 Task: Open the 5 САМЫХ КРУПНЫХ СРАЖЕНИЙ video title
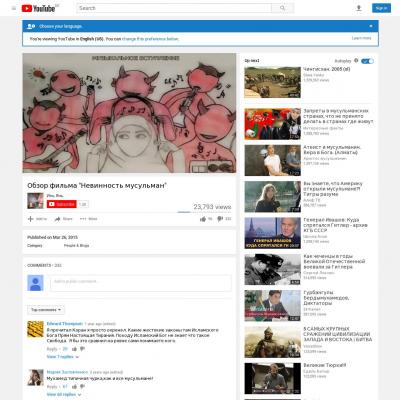pos(338,334)
